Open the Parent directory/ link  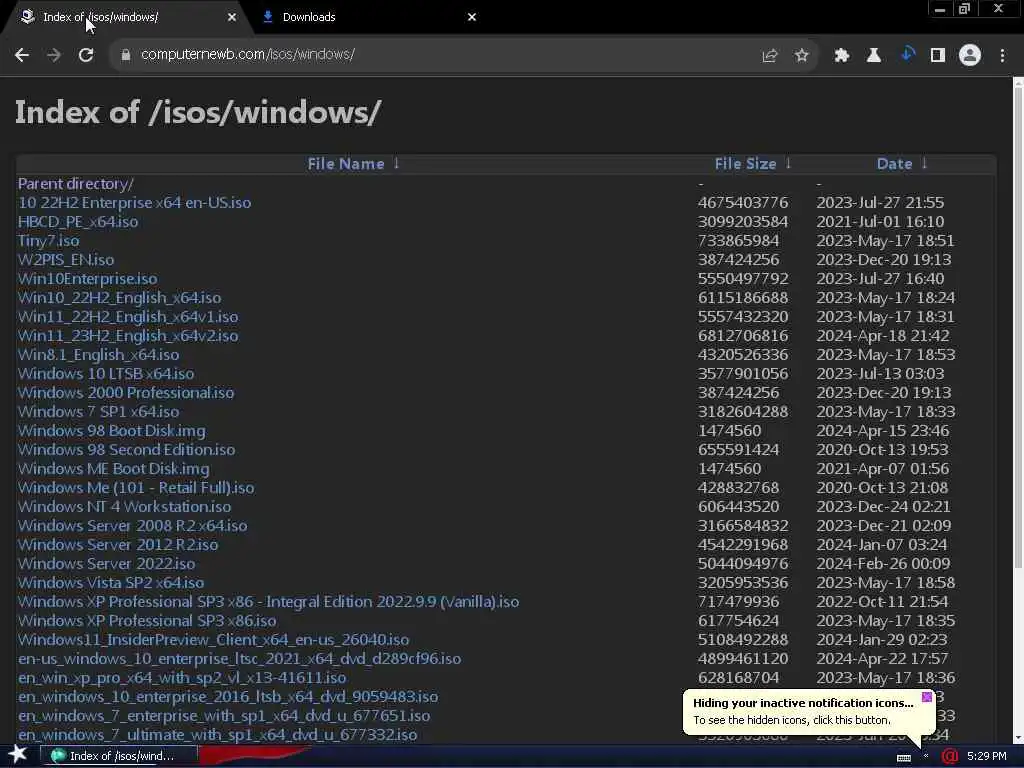(x=75, y=184)
